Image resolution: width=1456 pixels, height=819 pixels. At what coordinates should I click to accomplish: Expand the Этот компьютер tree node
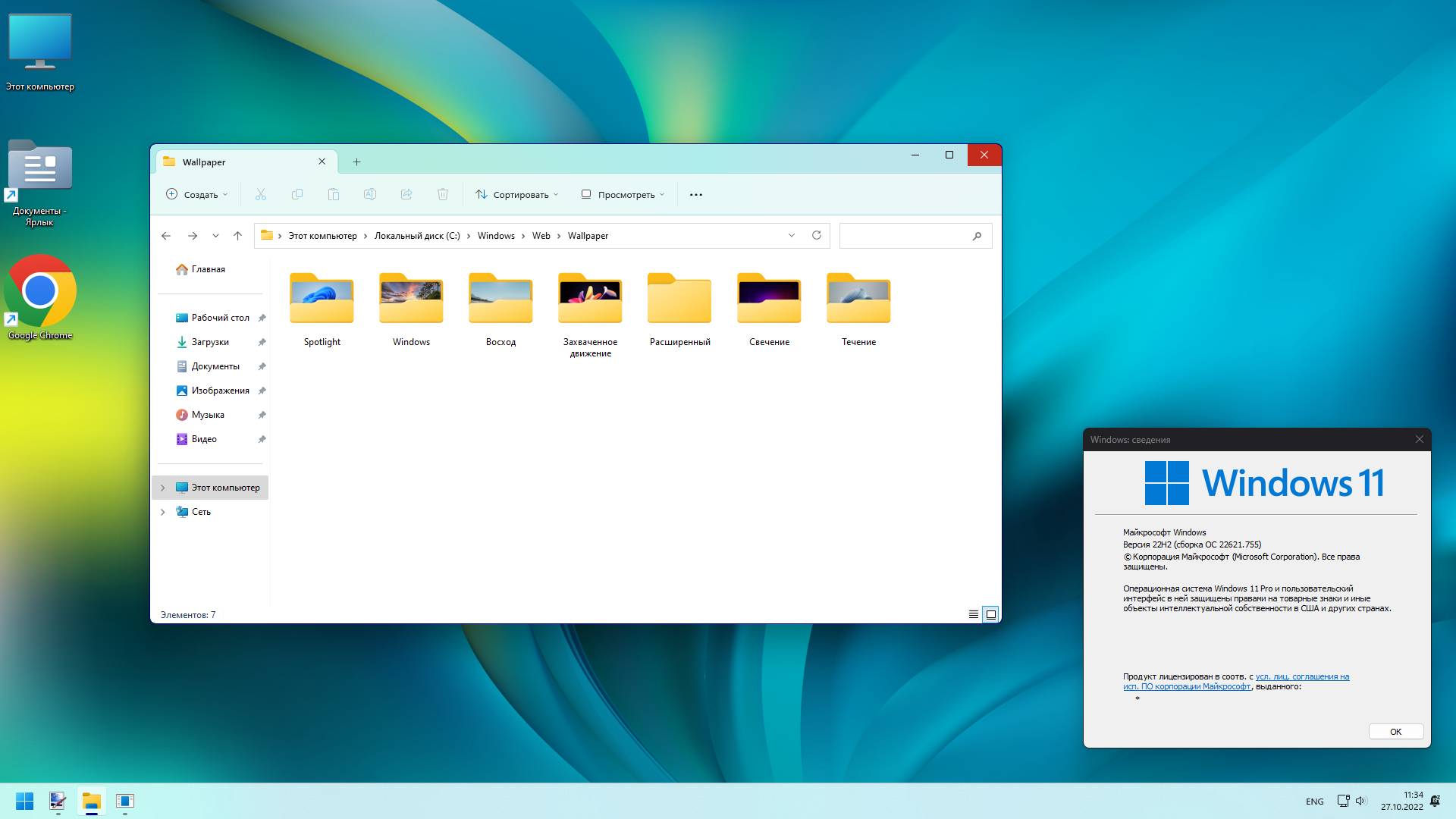point(162,488)
